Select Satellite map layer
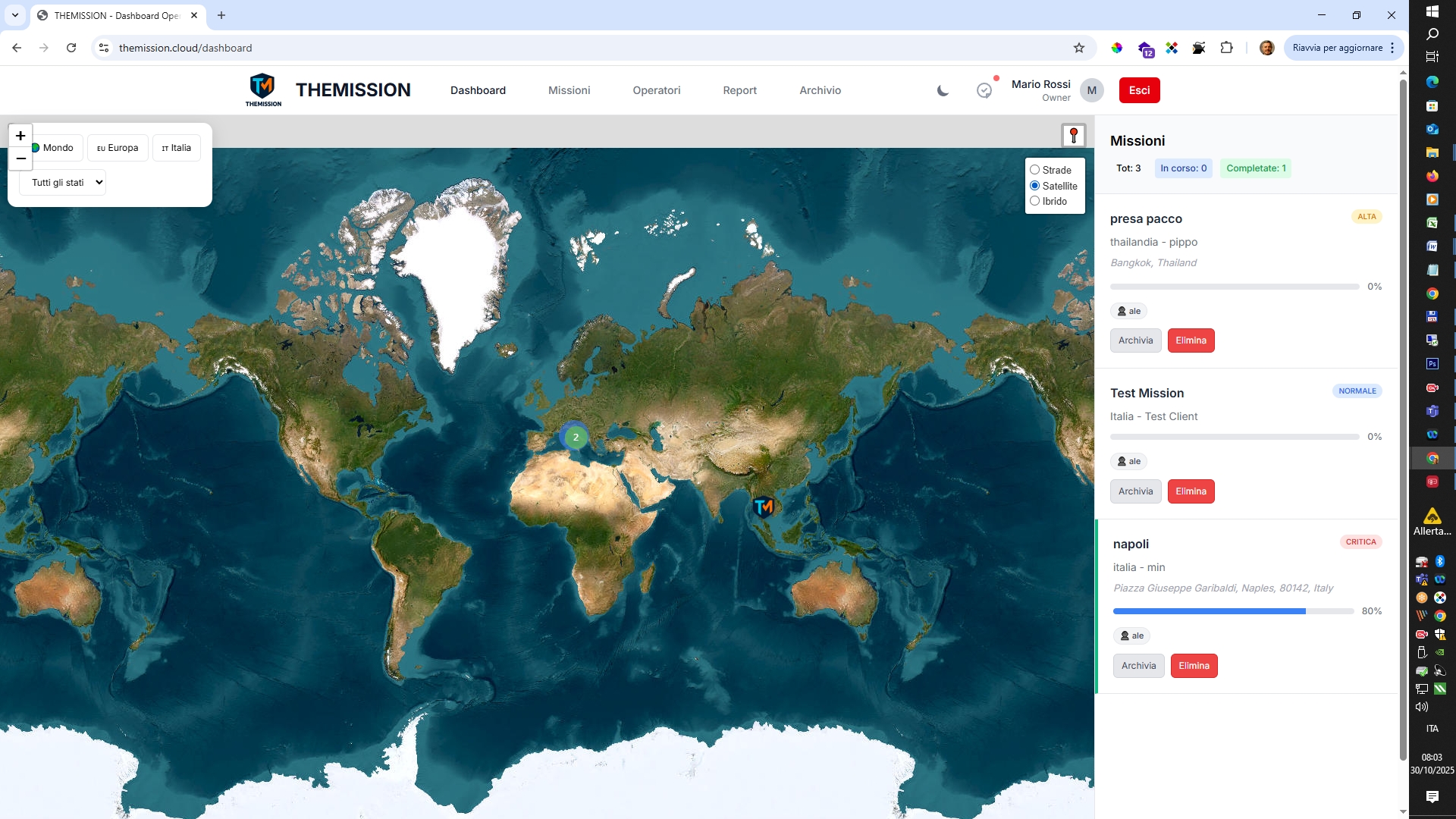This screenshot has height=819, width=1456. 1034,186
